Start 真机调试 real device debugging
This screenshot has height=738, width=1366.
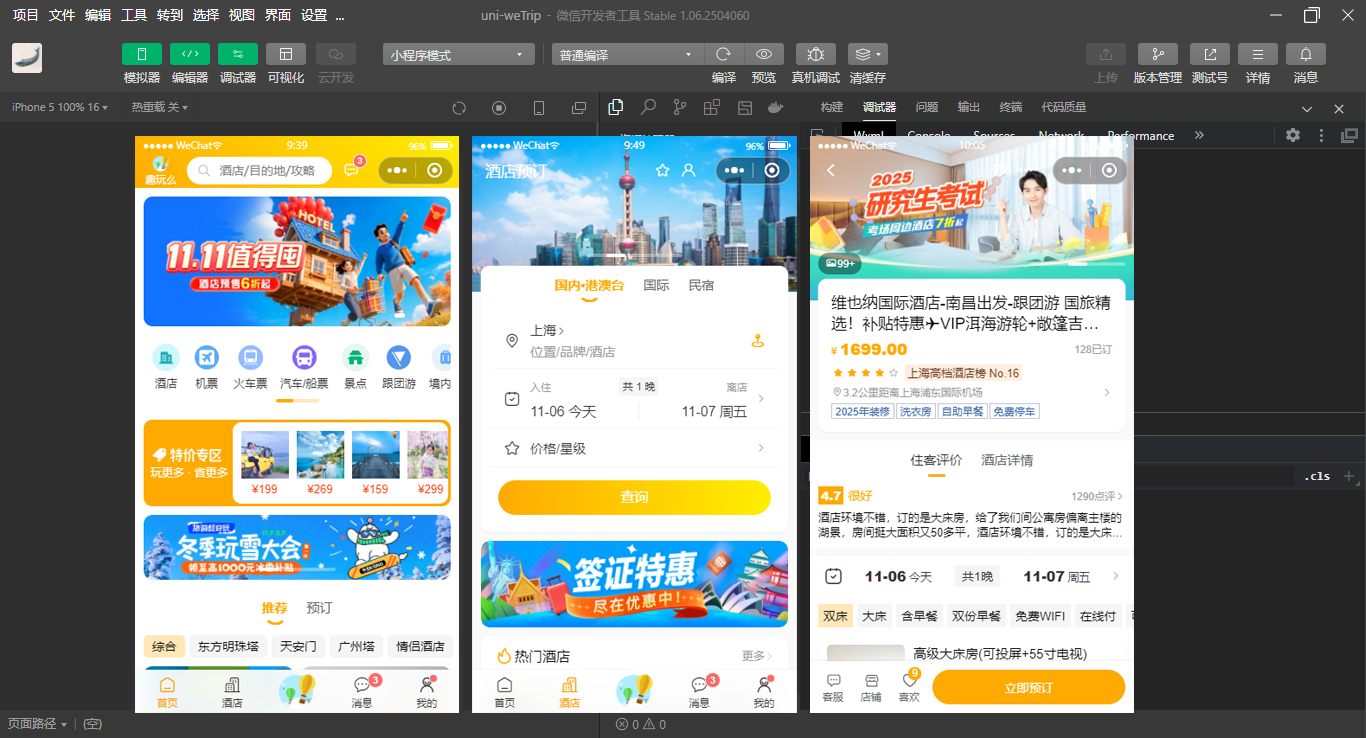[815, 54]
